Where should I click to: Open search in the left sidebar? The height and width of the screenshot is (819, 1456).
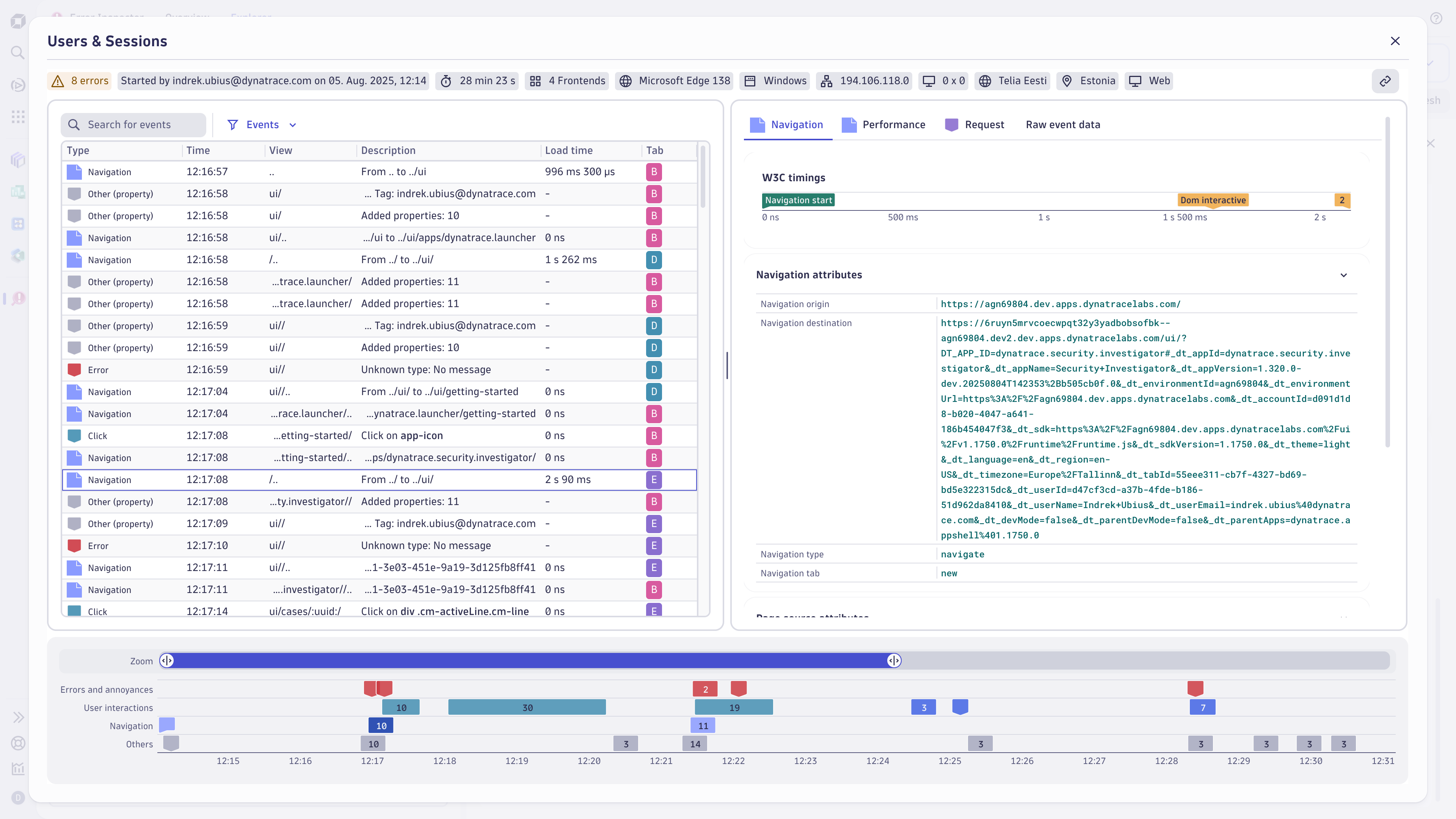[x=18, y=52]
